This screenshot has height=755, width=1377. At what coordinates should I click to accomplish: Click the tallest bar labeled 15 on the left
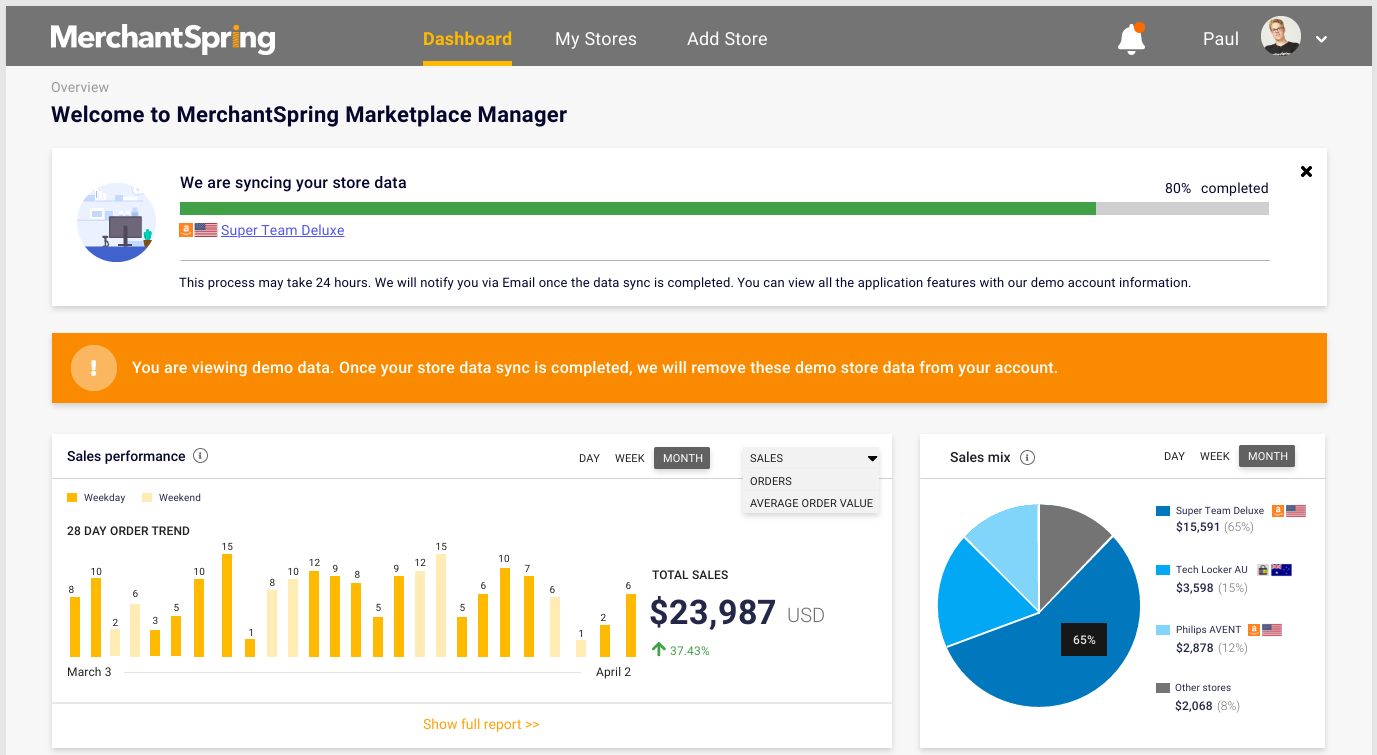pyautogui.click(x=227, y=605)
